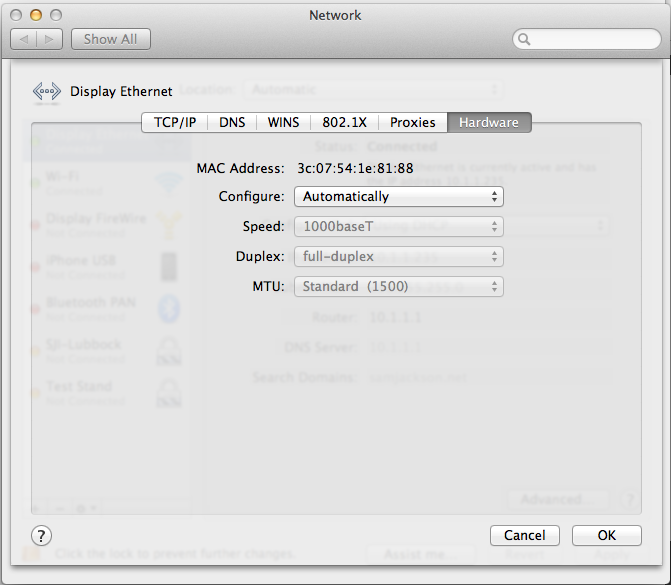Click the Network window title
This screenshot has width=671, height=585.
pos(335,15)
